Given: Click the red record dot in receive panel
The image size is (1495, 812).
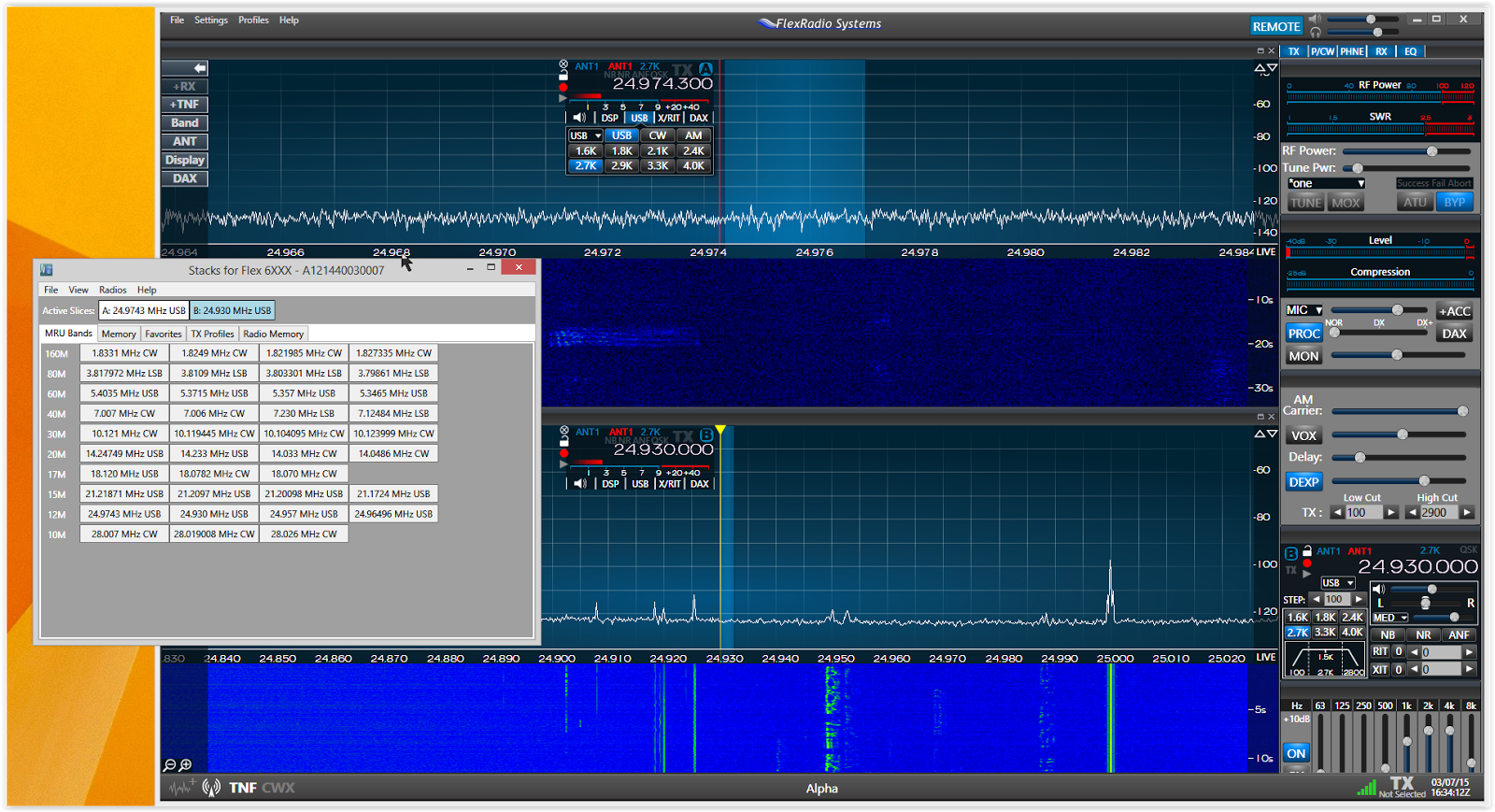Looking at the screenshot, I should pos(1307,563).
